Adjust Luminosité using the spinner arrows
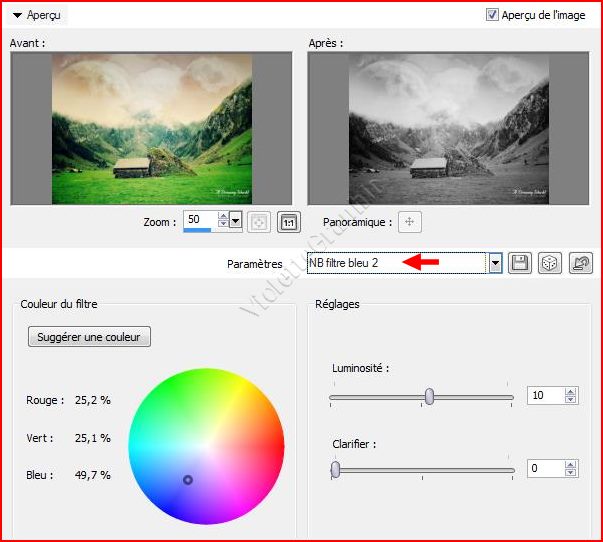603x542 pixels. (571, 396)
